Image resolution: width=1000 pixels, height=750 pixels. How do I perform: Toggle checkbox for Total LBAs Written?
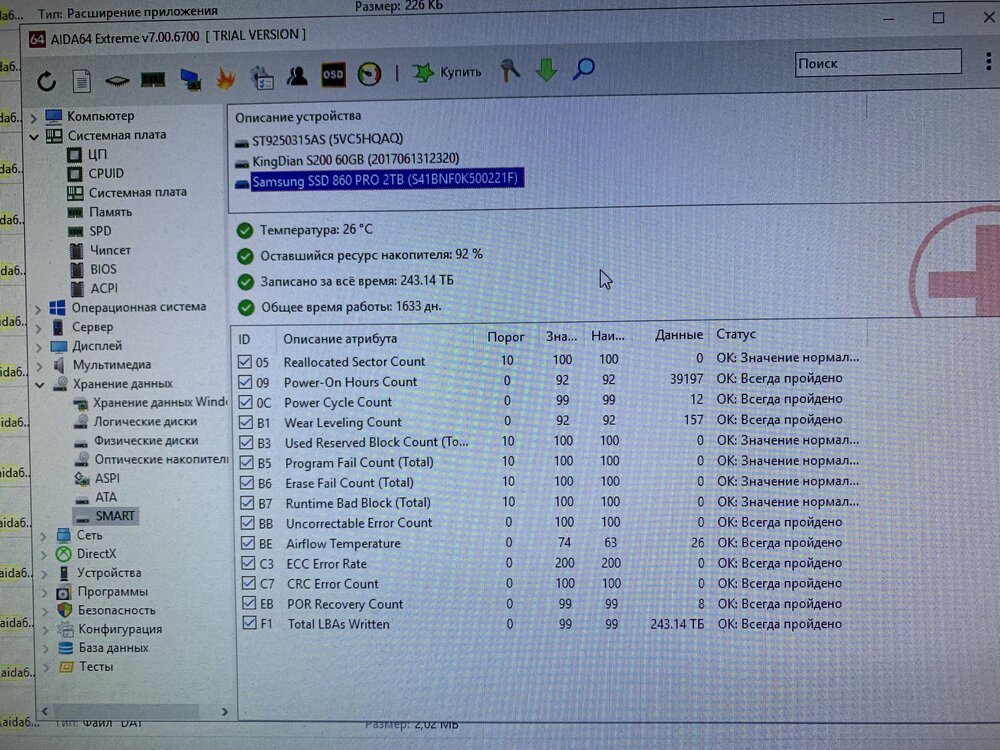coord(249,623)
